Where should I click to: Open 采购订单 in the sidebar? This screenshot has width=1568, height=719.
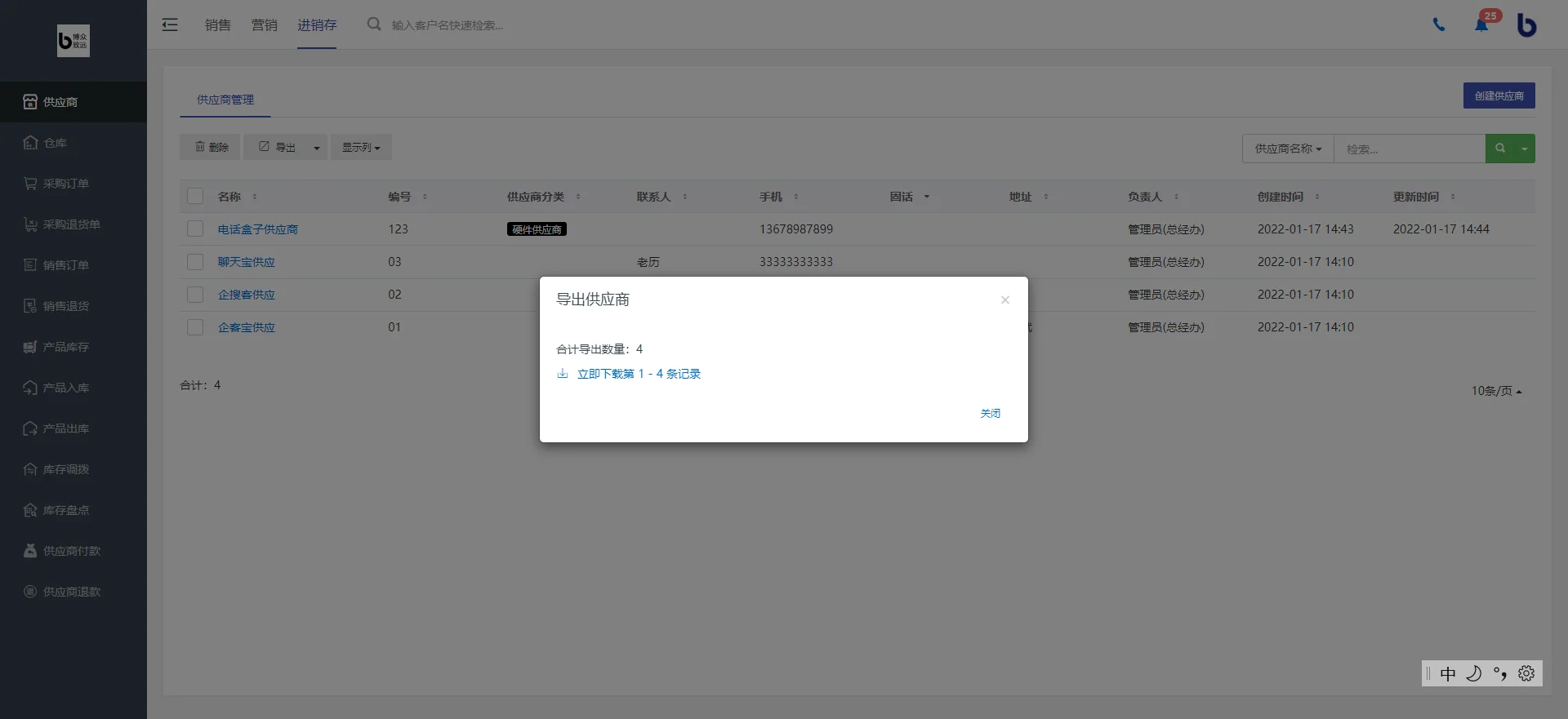tap(73, 184)
